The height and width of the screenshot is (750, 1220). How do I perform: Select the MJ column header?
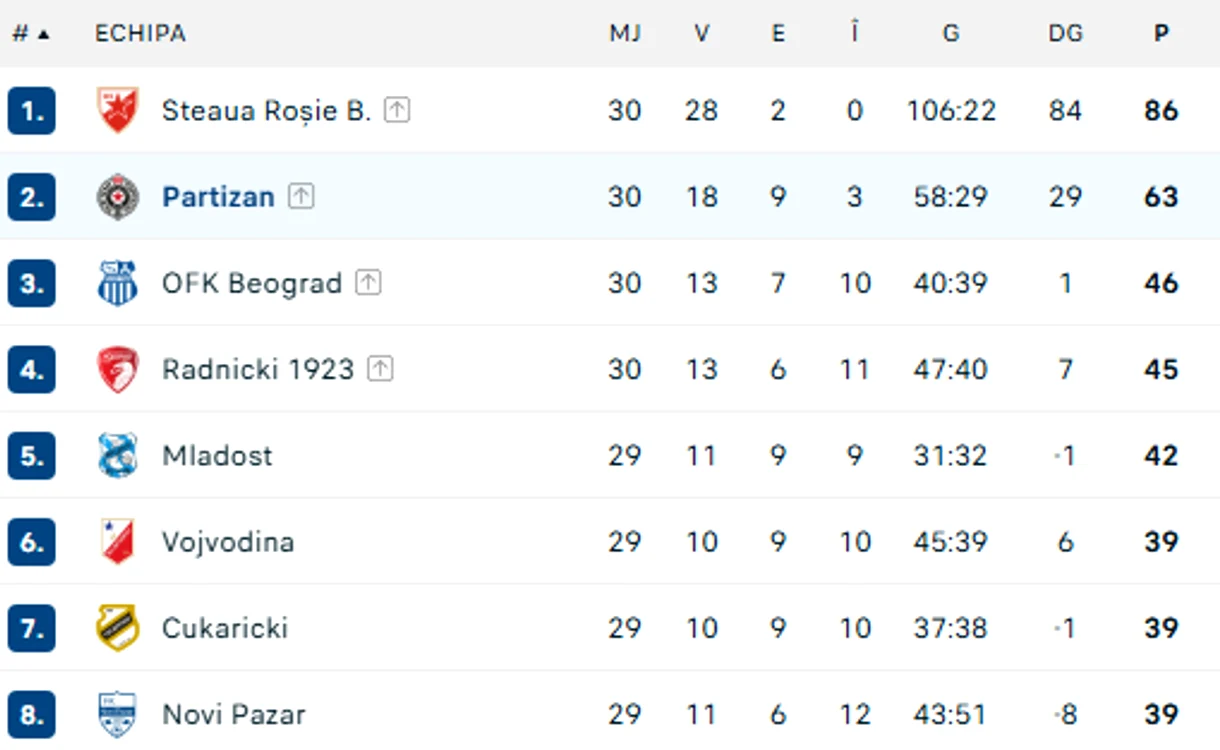tap(625, 33)
